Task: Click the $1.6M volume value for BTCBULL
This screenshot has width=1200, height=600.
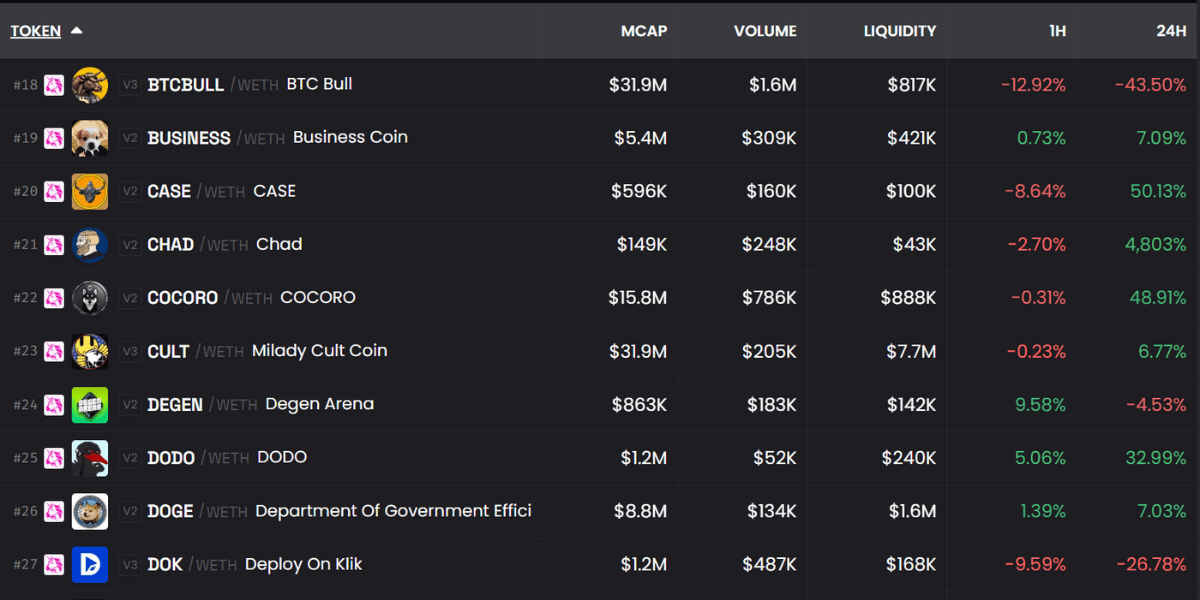Action: [x=773, y=85]
